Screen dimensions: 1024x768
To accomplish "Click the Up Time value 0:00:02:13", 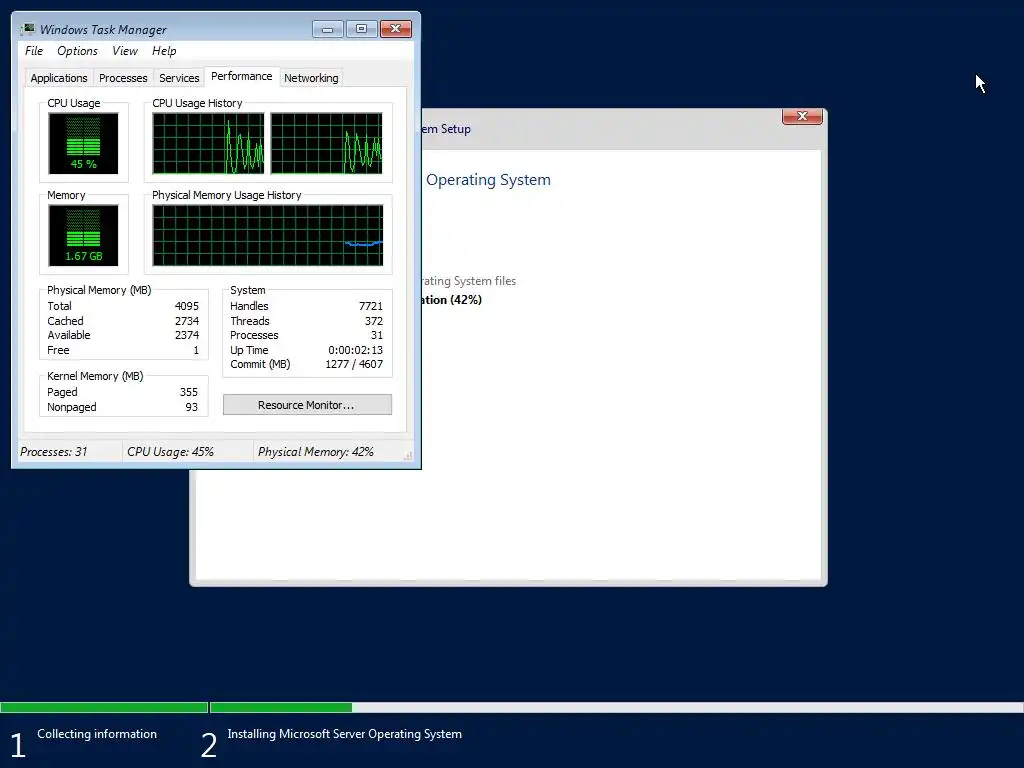I will [355, 351].
